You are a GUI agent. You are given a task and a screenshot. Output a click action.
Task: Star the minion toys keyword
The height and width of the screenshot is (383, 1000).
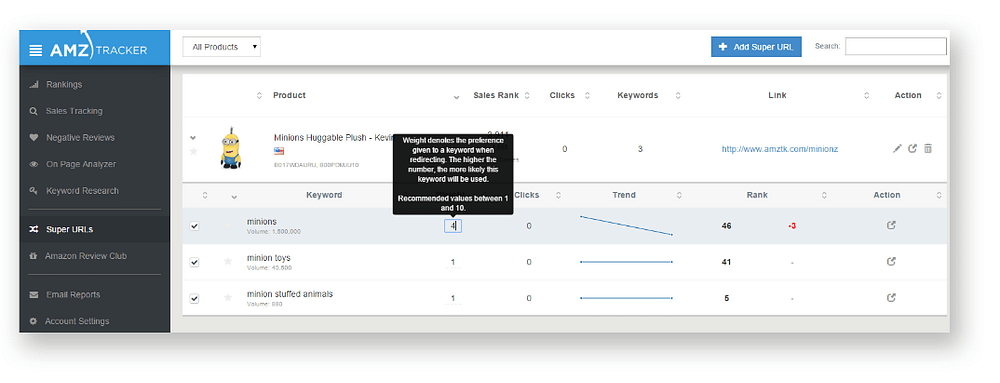point(228,261)
